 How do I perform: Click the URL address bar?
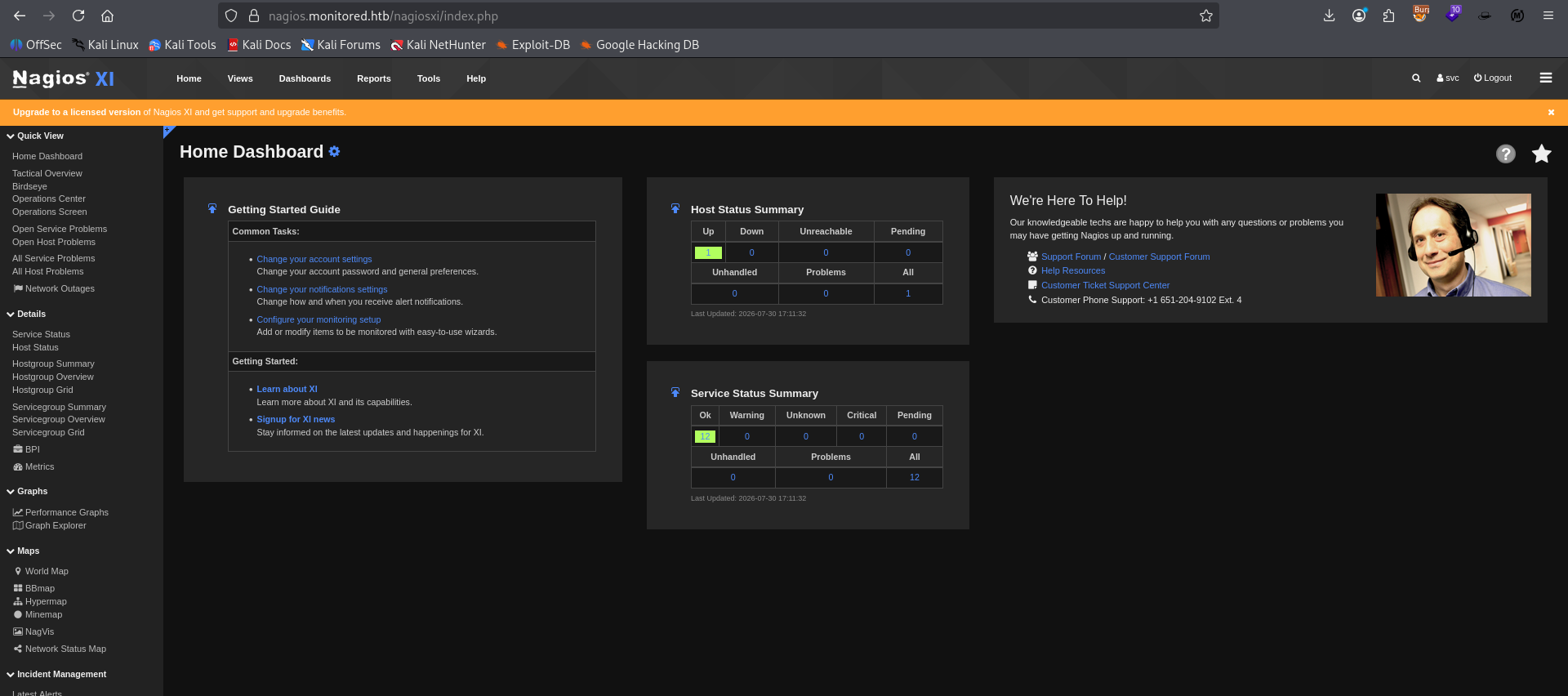click(x=719, y=16)
